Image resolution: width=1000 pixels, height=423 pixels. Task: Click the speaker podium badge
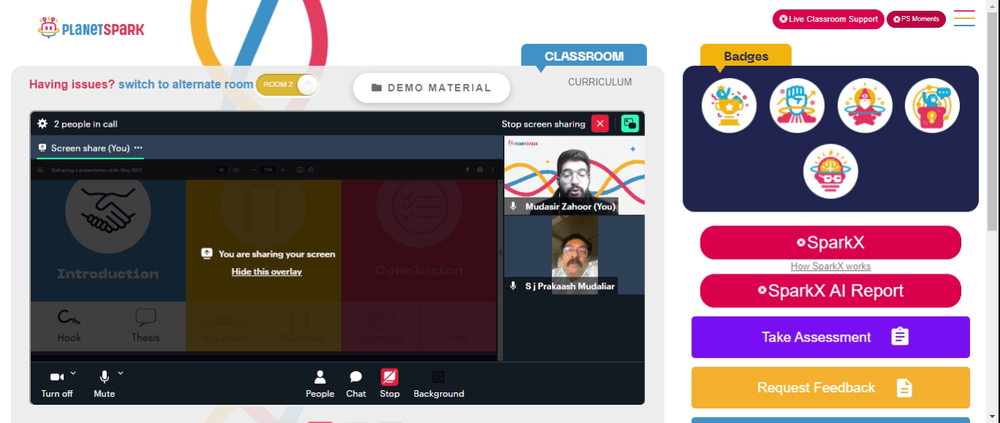coord(932,105)
